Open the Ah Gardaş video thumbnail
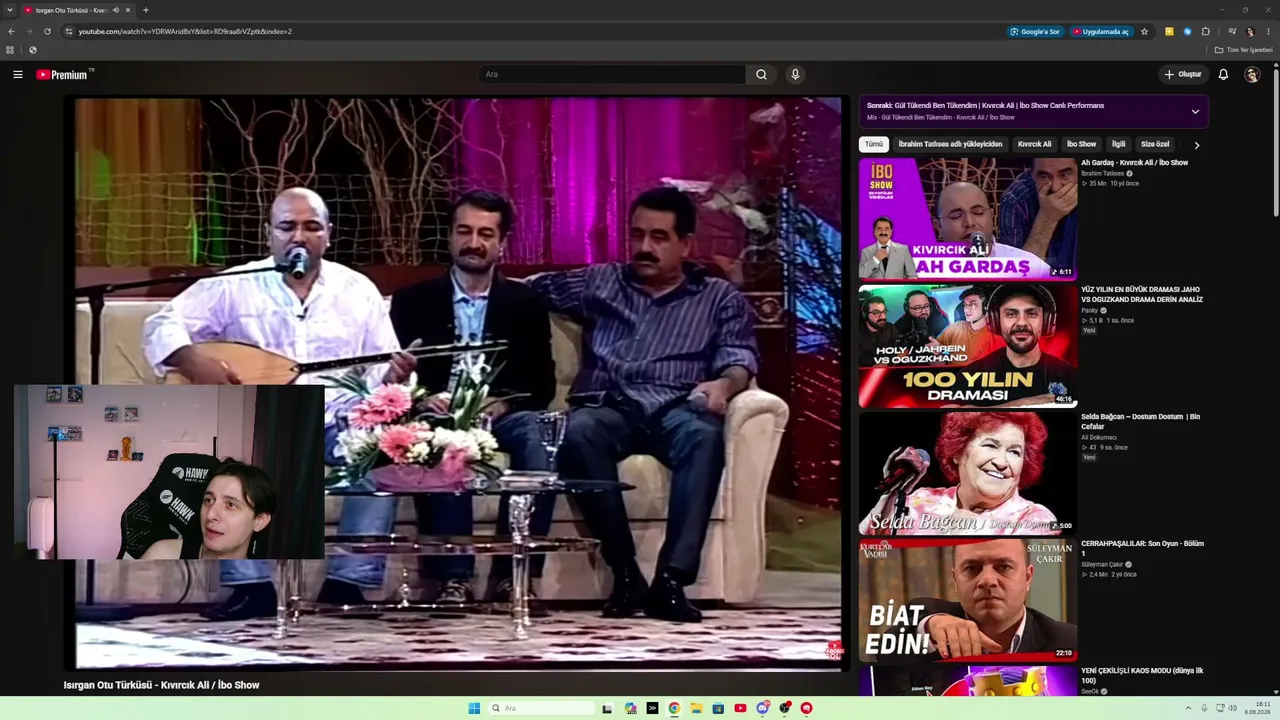Screen dimensions: 1280x720 click(x=967, y=218)
